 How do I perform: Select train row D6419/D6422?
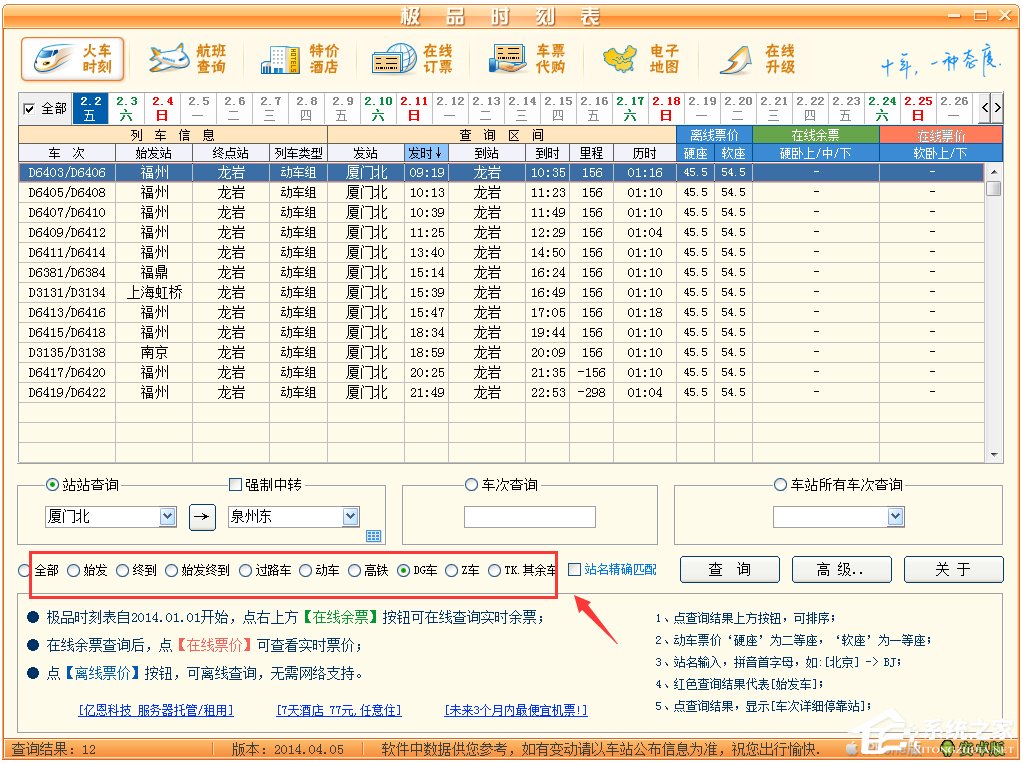501,392
